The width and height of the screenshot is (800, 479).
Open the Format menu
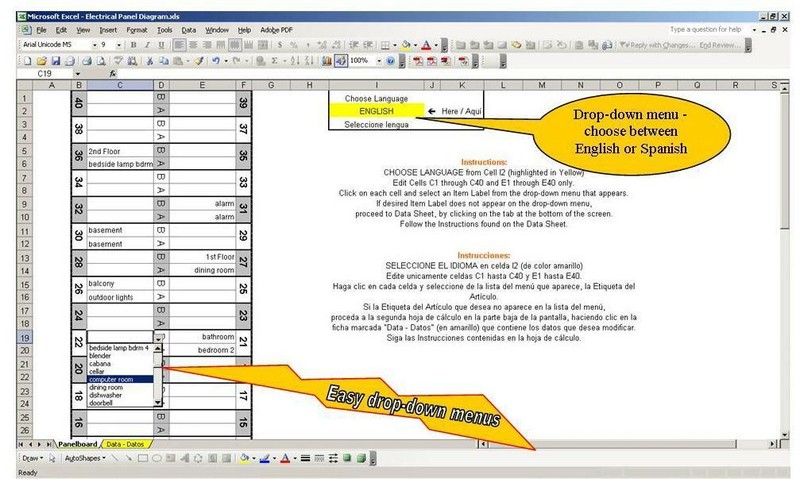tap(137, 30)
